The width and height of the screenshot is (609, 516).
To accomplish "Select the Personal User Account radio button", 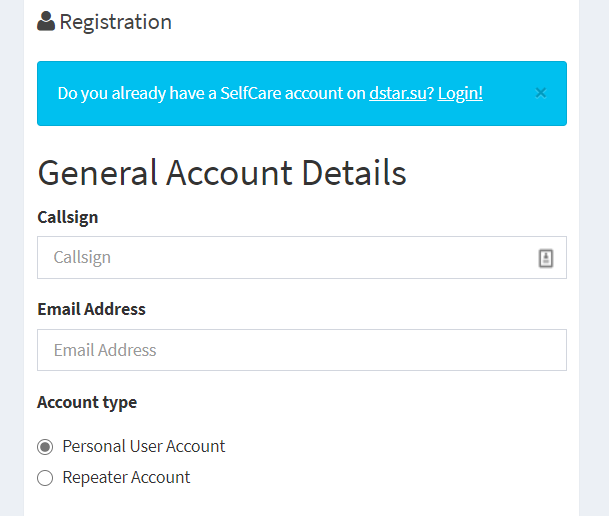I will (x=45, y=447).
